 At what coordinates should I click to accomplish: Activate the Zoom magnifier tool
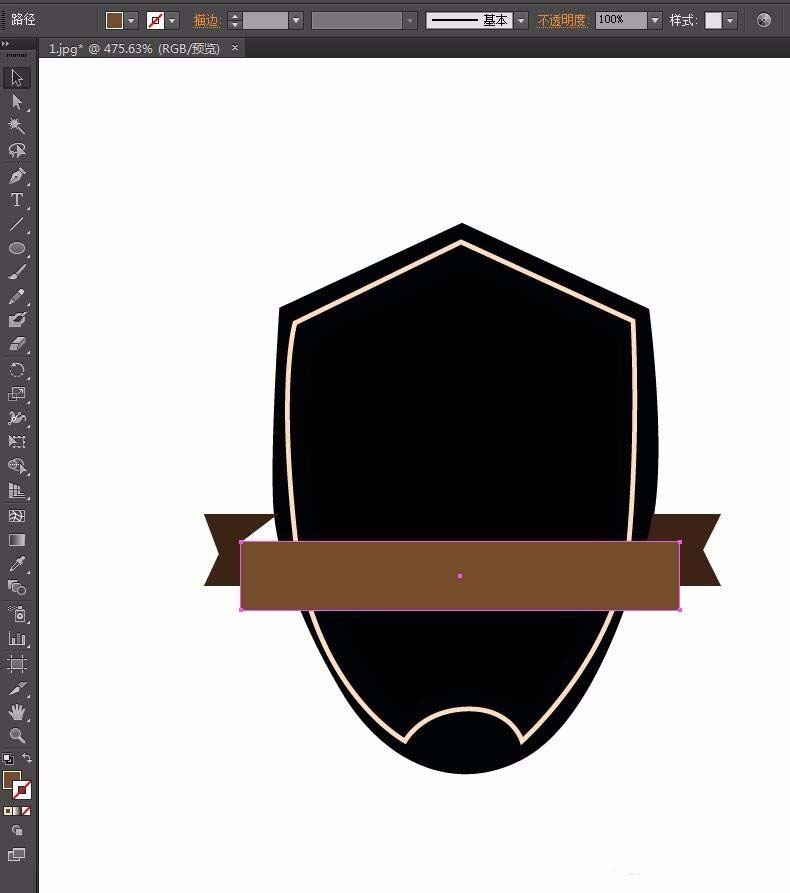[17, 736]
